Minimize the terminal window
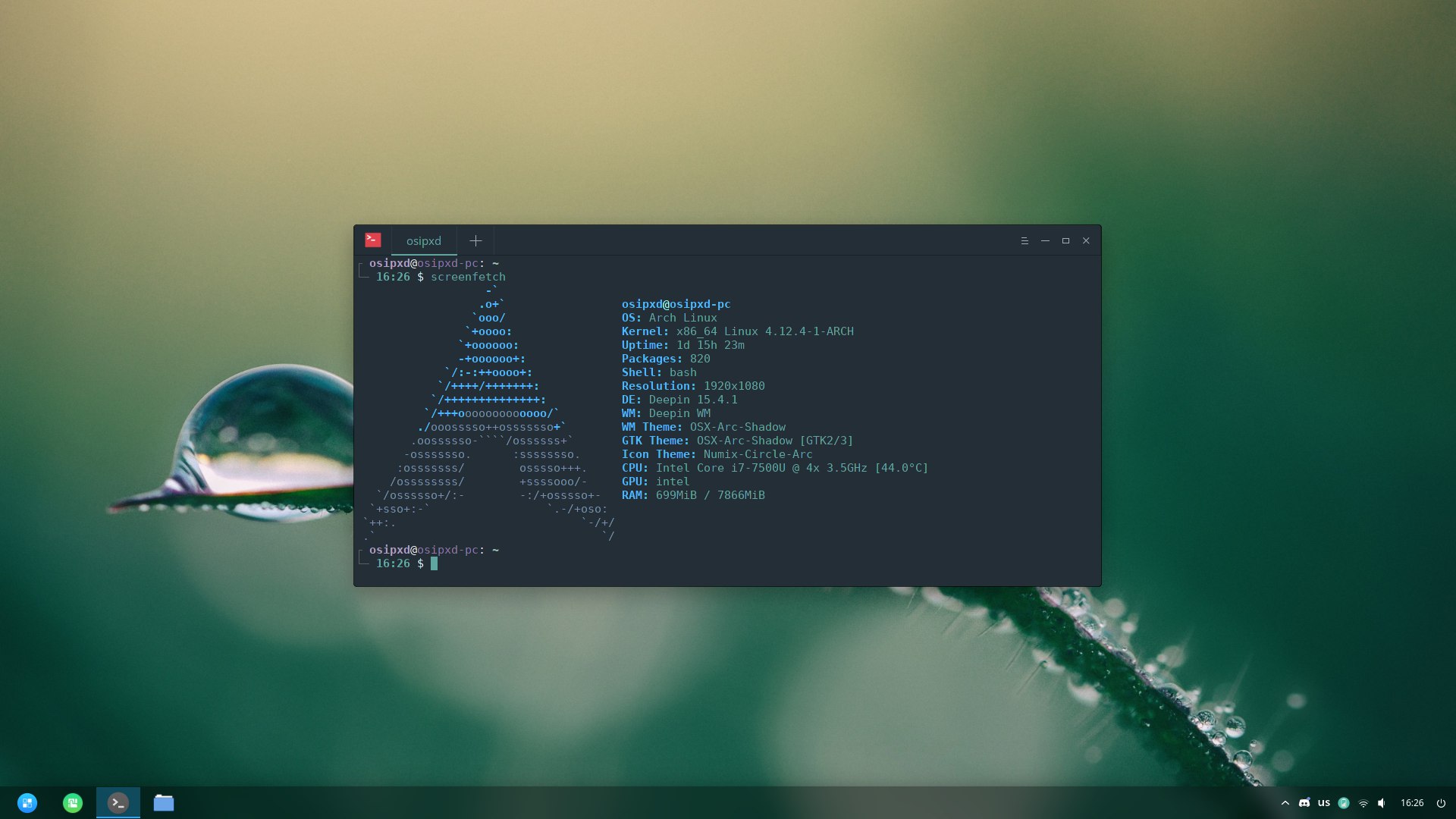 [x=1045, y=240]
